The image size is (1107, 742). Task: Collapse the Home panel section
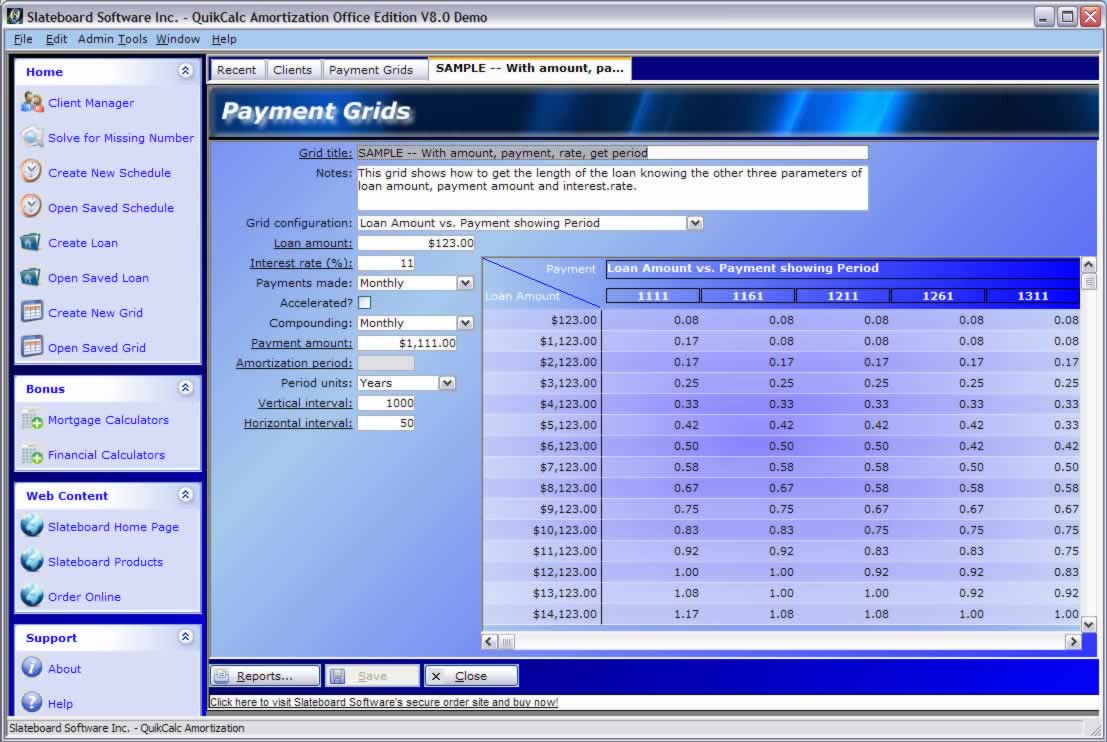185,71
